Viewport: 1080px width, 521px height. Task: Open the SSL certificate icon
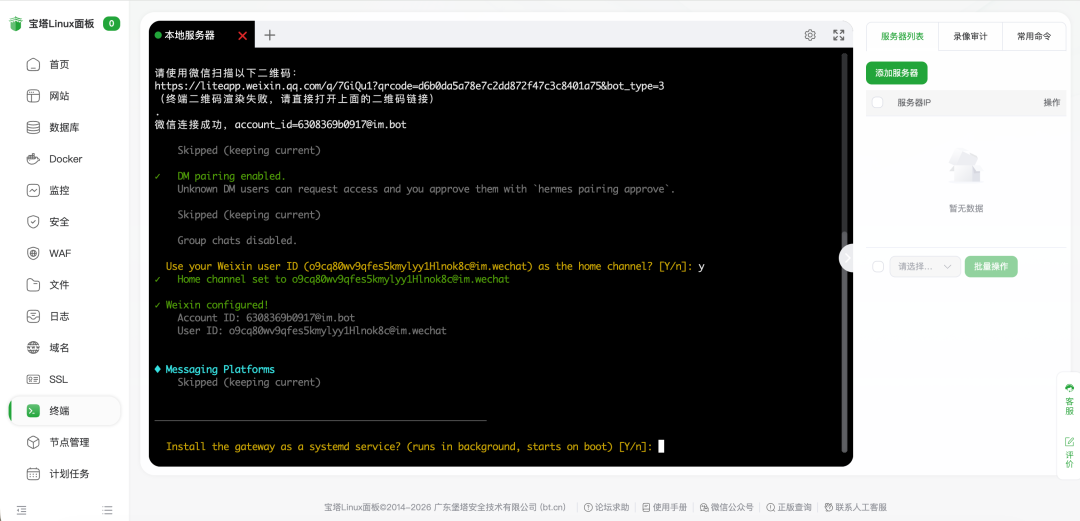click(x=34, y=380)
